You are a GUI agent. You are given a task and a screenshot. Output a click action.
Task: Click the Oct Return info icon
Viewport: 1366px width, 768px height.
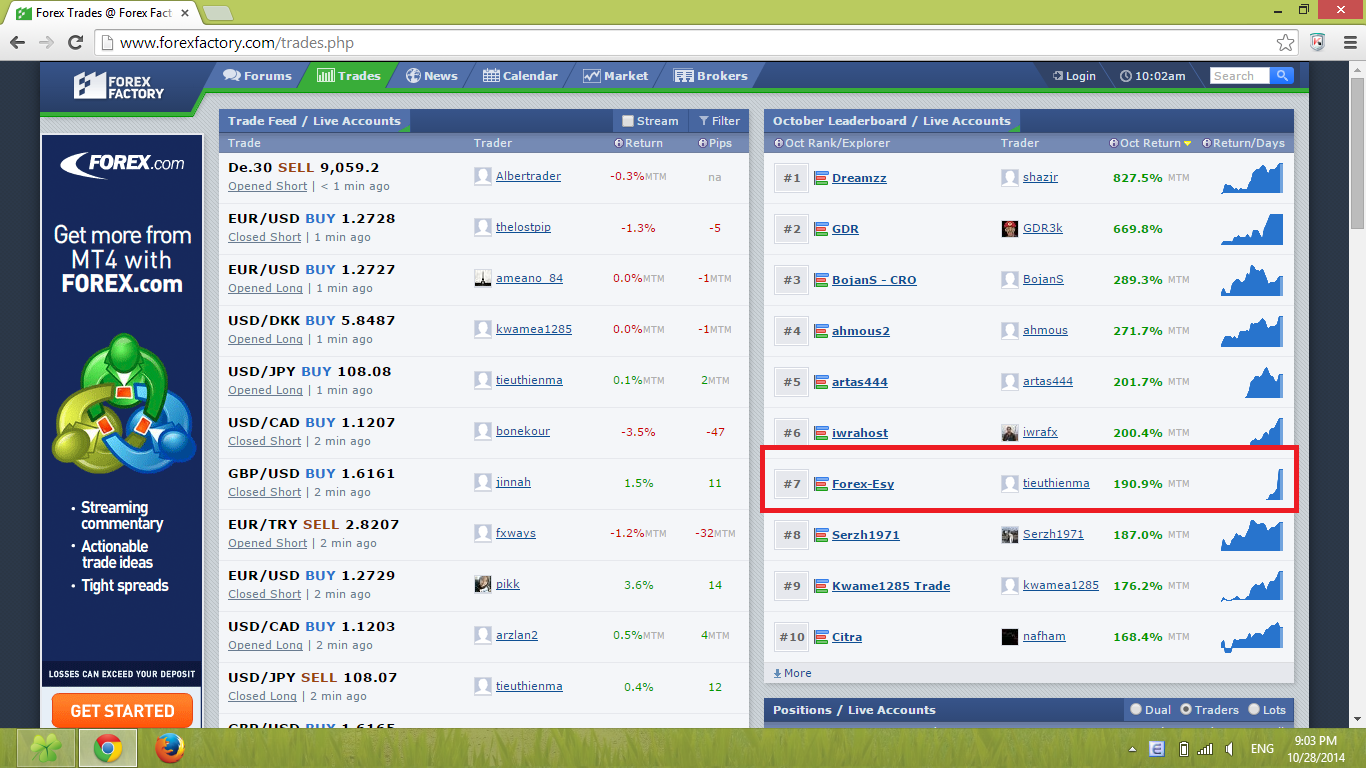pyautogui.click(x=1113, y=143)
